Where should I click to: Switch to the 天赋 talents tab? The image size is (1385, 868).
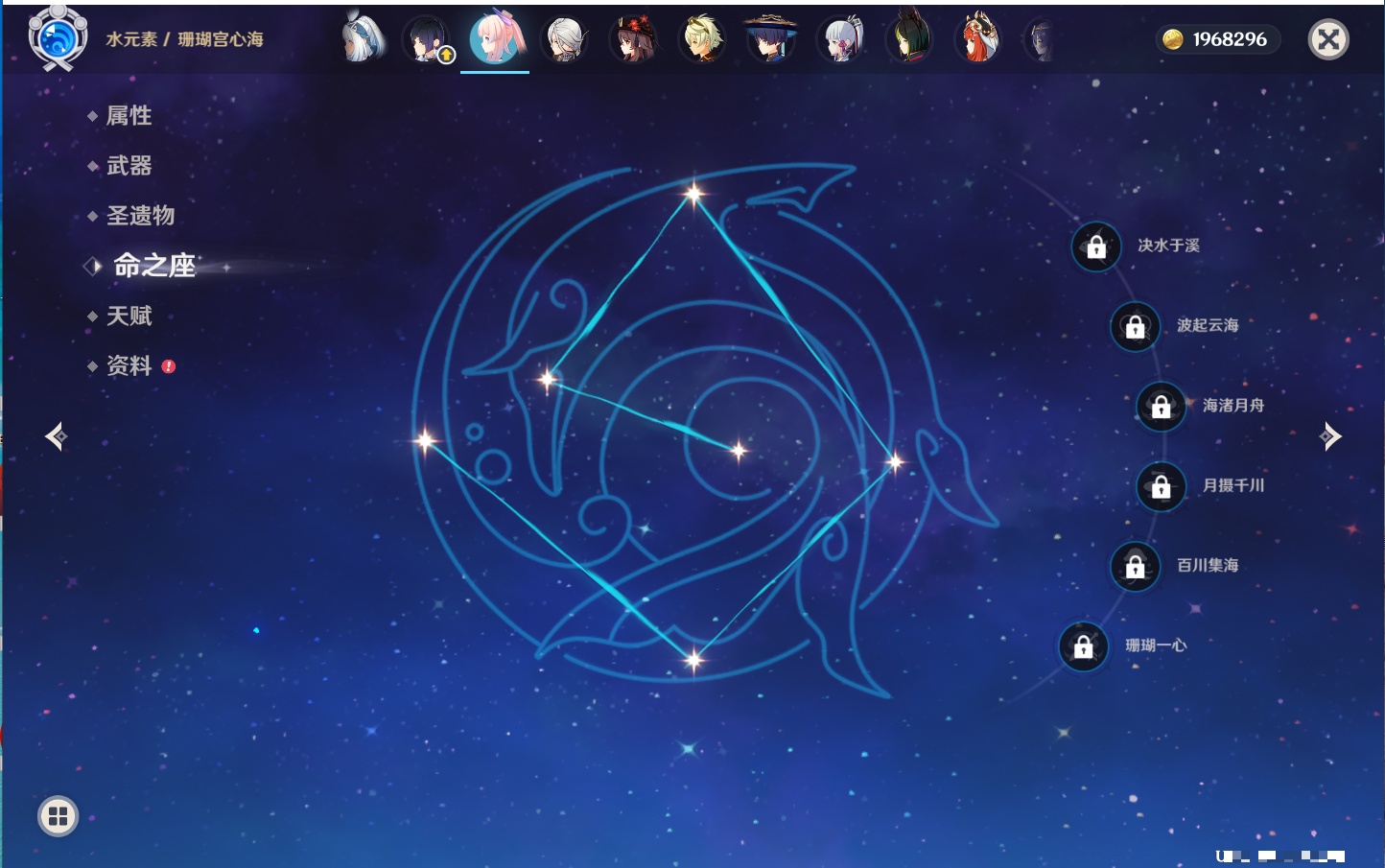coord(129,316)
